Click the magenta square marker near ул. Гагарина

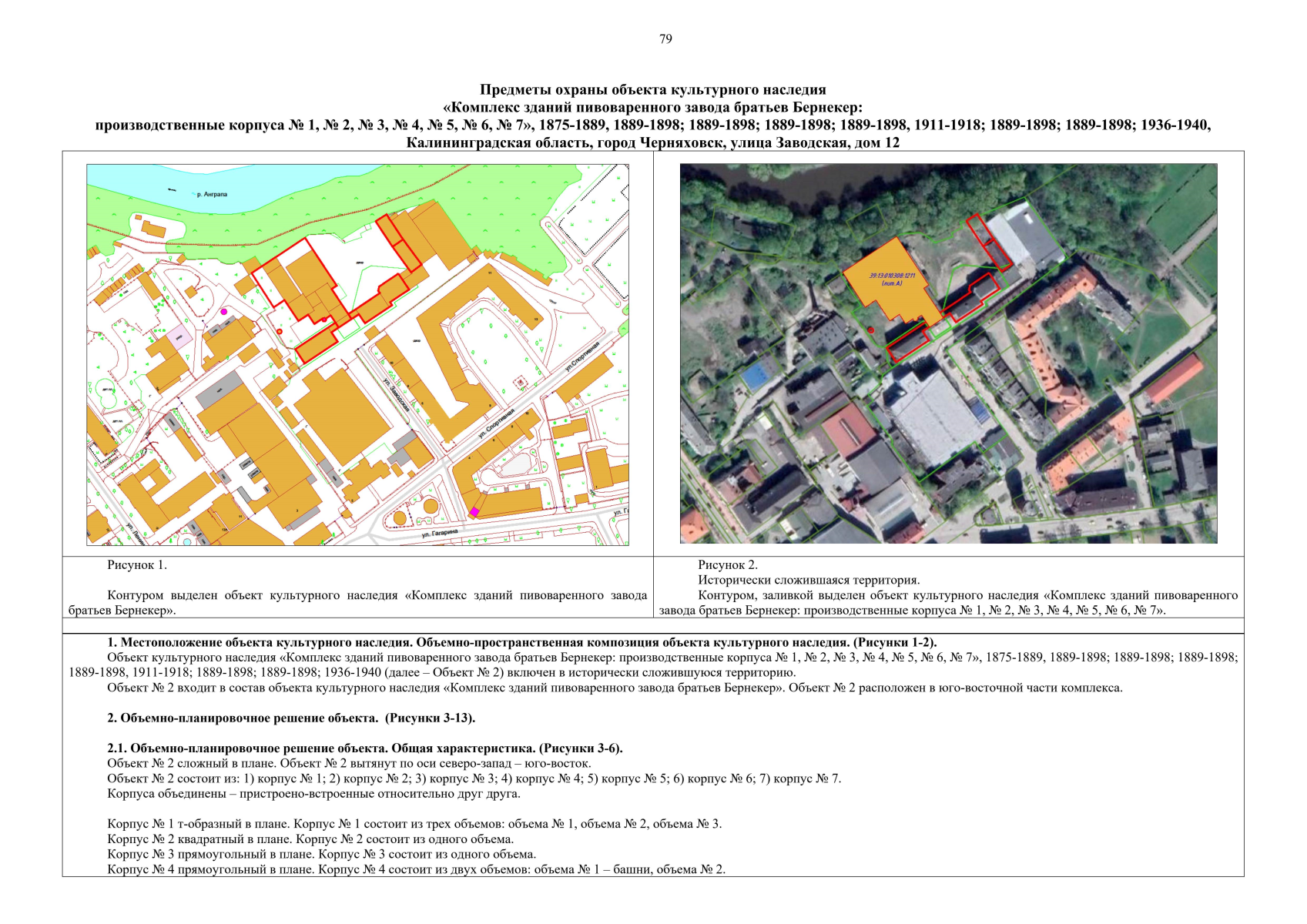(x=474, y=511)
